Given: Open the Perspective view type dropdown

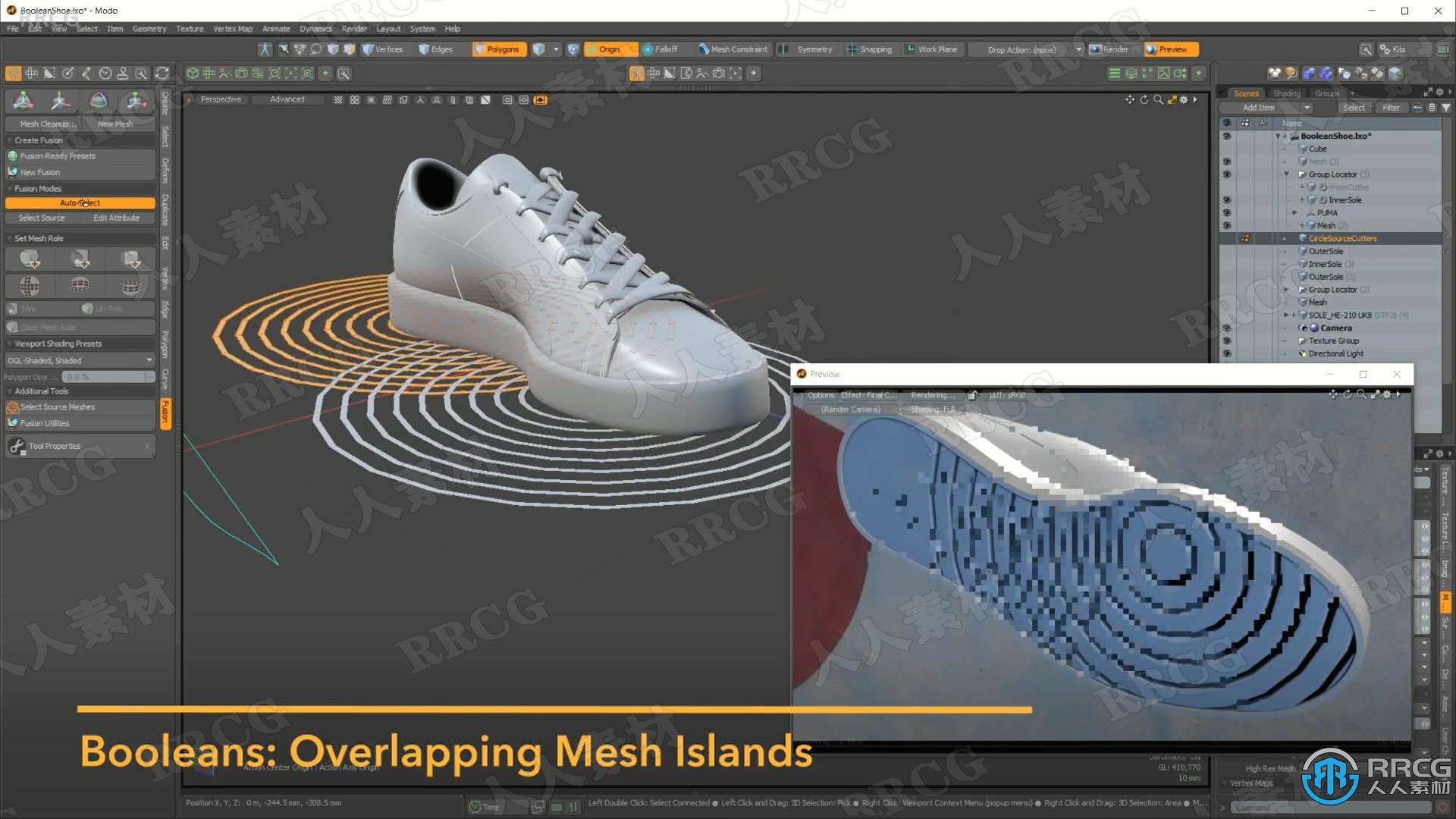Looking at the screenshot, I should click(221, 99).
